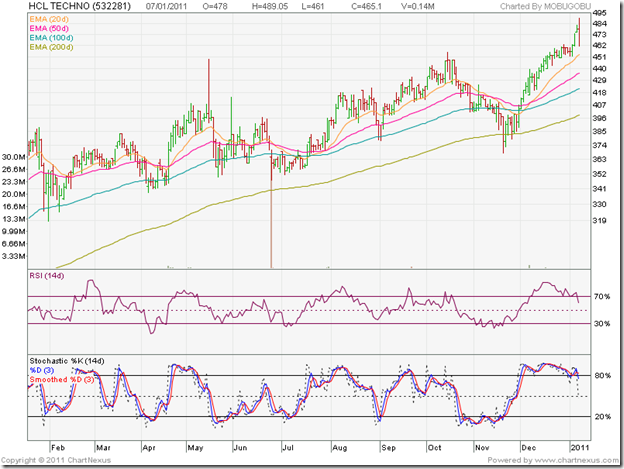Click the 20% stochastic level label

pos(601,417)
